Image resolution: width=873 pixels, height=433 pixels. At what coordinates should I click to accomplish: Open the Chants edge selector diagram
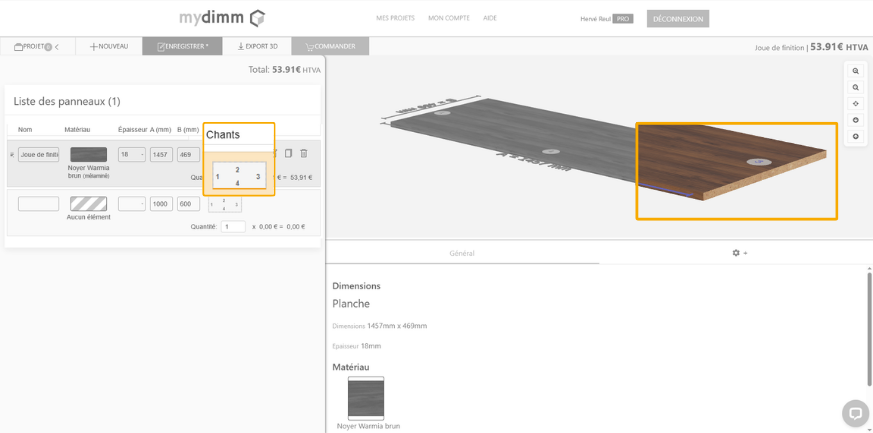(238, 177)
